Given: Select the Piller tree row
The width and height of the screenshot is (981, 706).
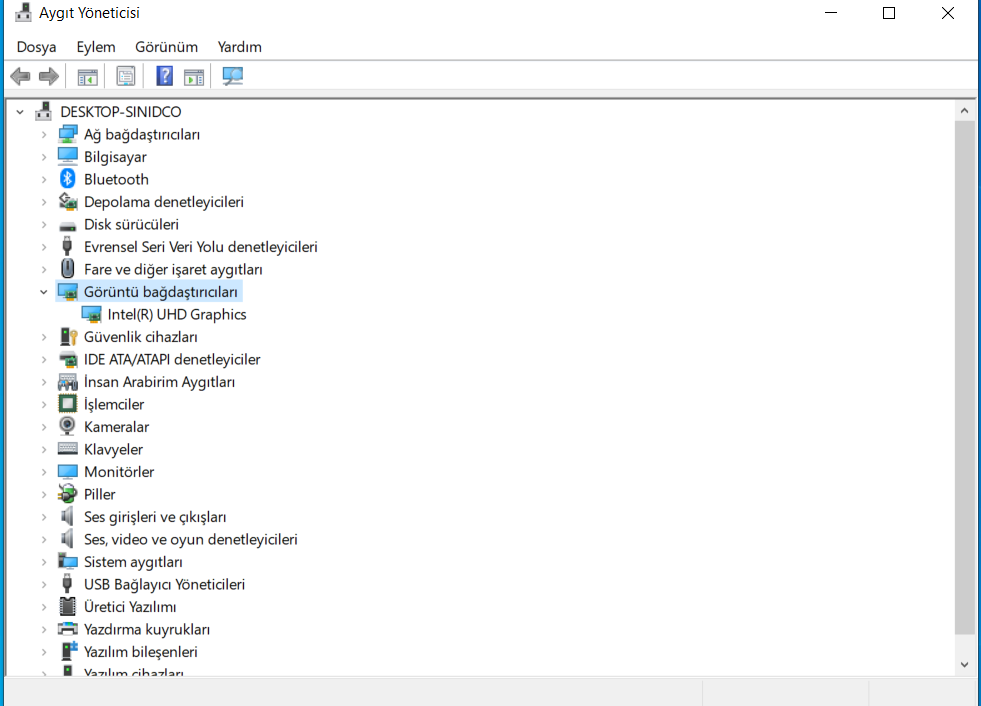Looking at the screenshot, I should 99,494.
